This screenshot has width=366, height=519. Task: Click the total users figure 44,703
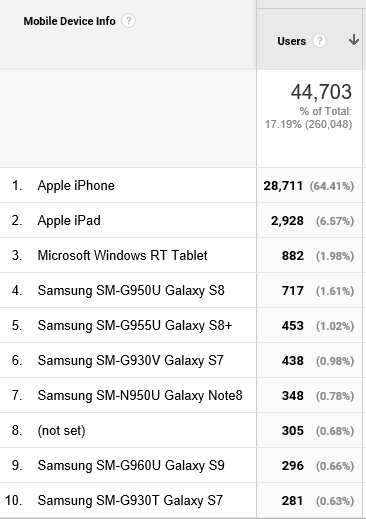coord(321,92)
